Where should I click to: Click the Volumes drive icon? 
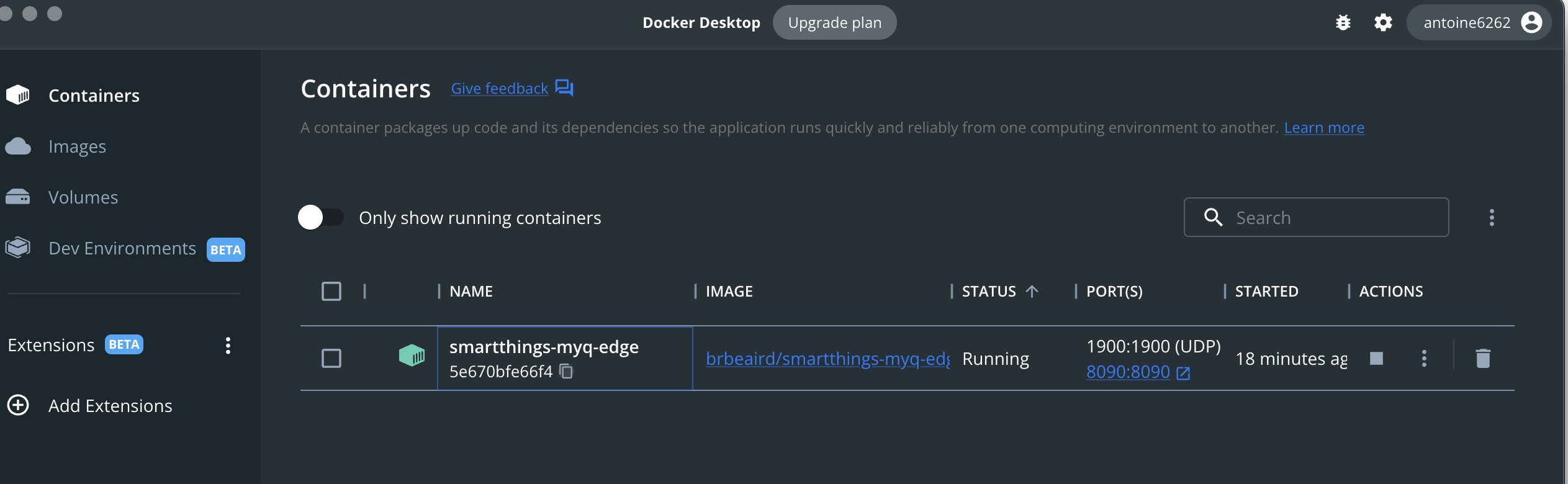pyautogui.click(x=17, y=197)
